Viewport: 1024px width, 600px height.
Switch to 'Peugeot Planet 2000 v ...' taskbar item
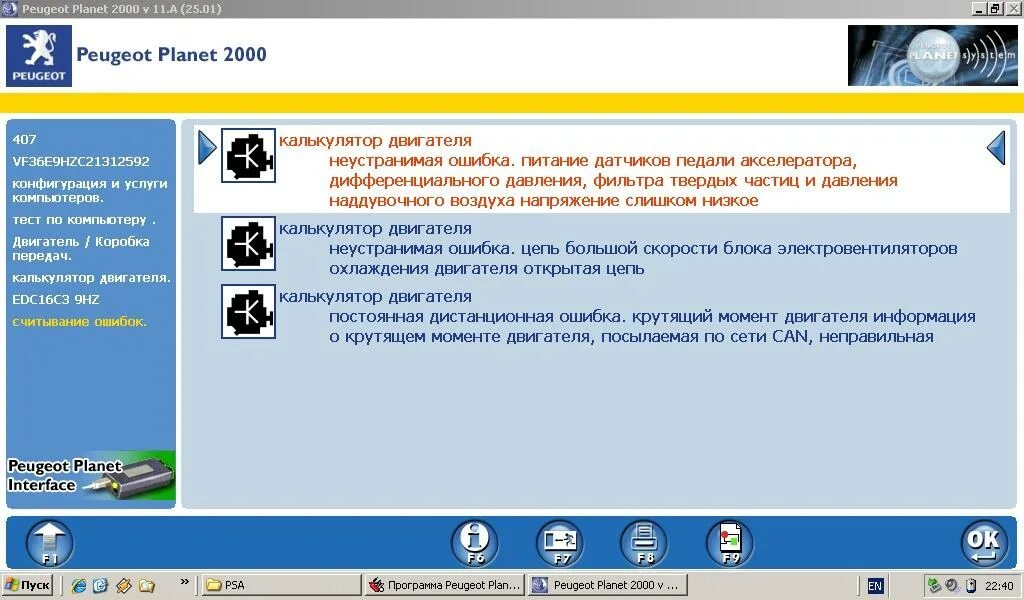coord(608,585)
